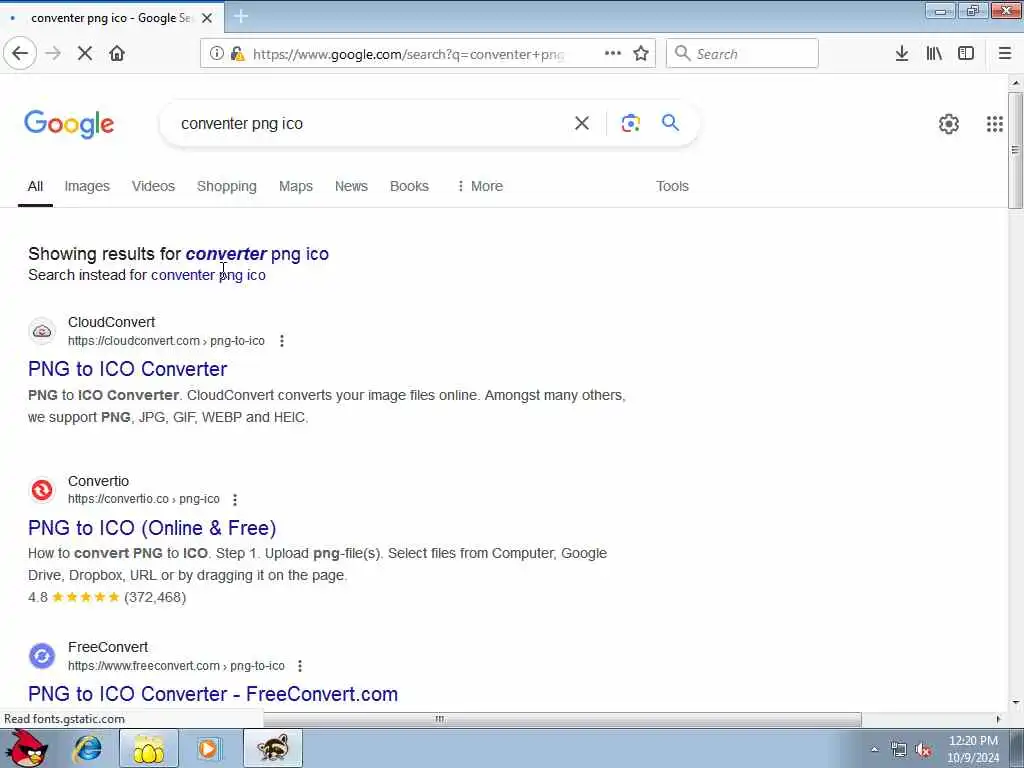1024x768 pixels.
Task: Open the Library menu
Action: pos(934,54)
